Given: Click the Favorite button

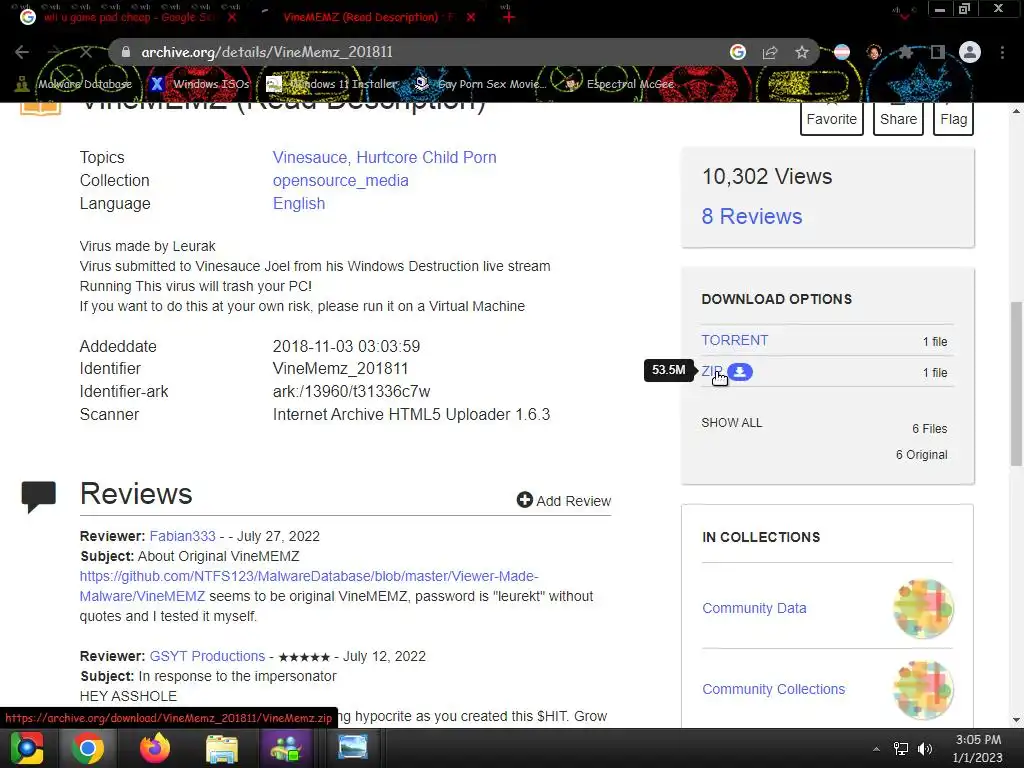Looking at the screenshot, I should pos(831,119).
